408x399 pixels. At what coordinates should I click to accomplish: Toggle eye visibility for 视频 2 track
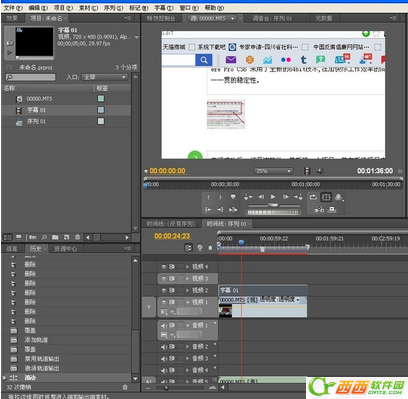click(x=164, y=290)
